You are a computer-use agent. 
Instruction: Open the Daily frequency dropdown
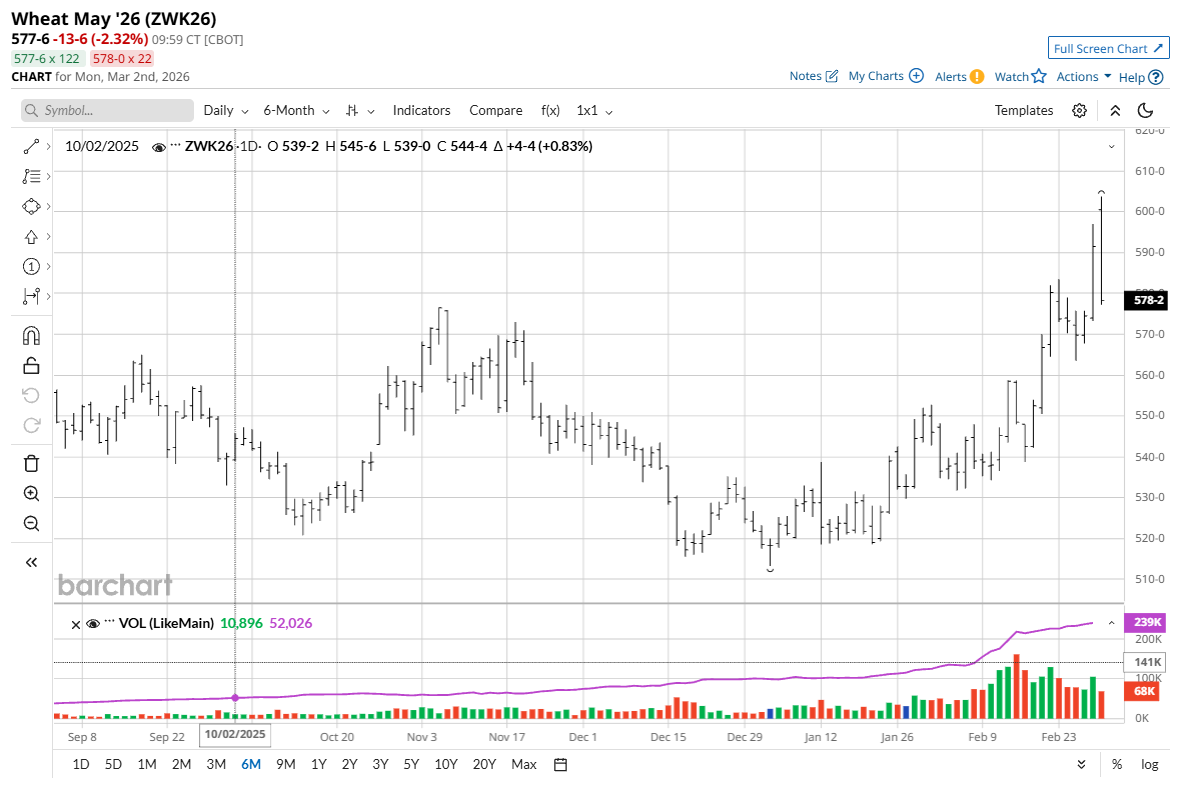pyautogui.click(x=226, y=110)
